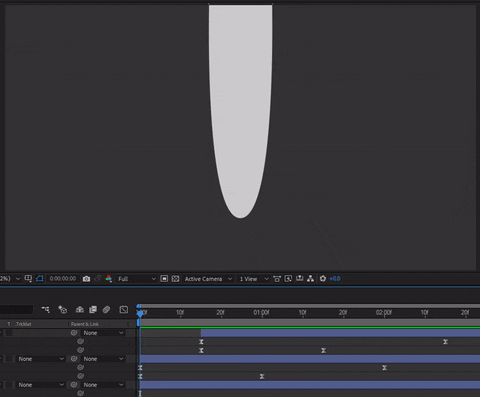Select second layer's second-property keyframe at 01:00f
480x397 pixels.
pyautogui.click(x=262, y=376)
